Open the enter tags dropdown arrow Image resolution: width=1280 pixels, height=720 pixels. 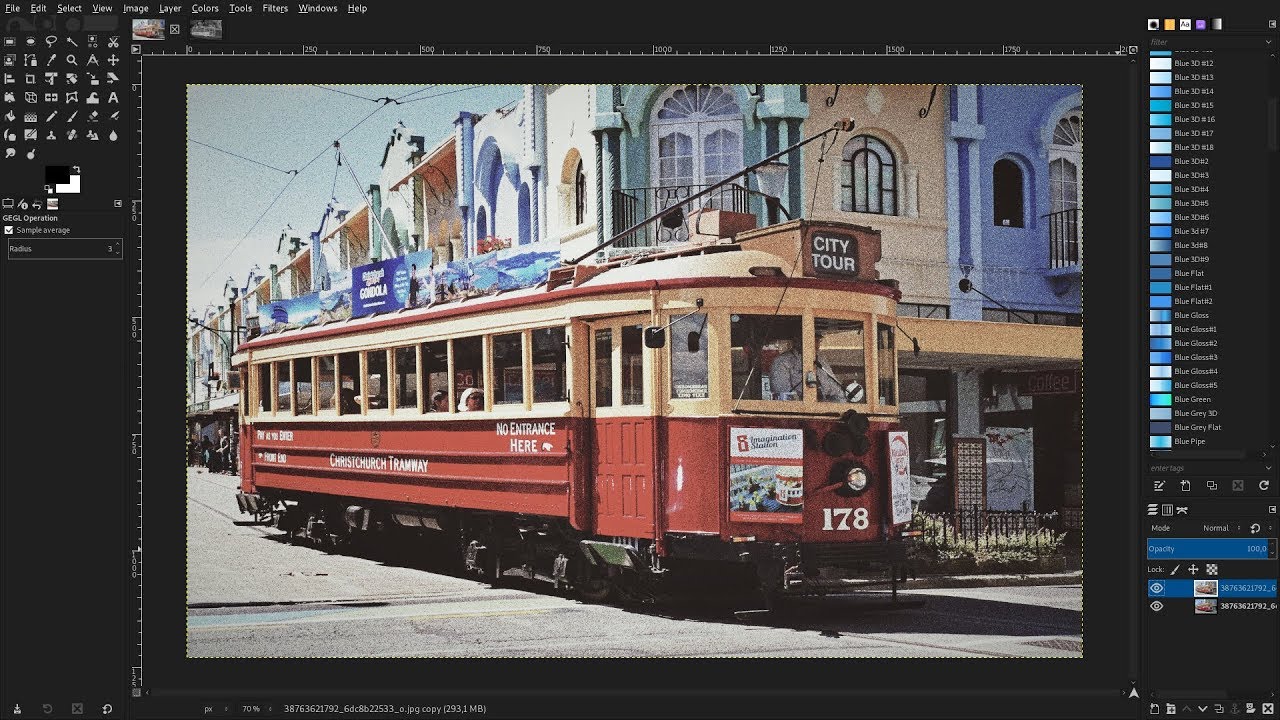coord(1269,468)
